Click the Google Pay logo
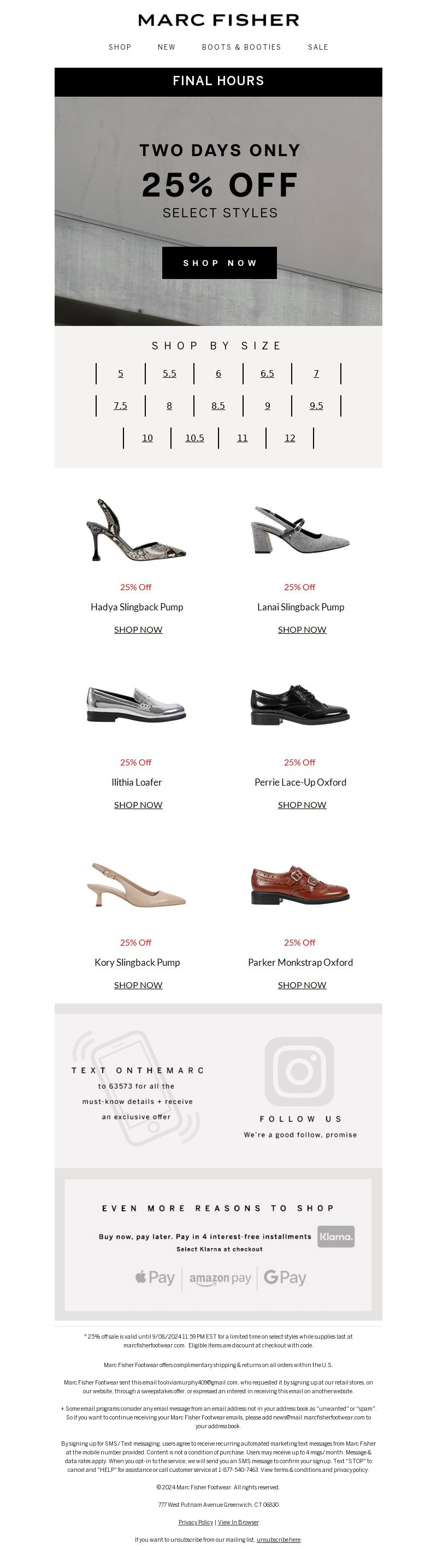The image size is (437, 1568). pyautogui.click(x=285, y=1277)
